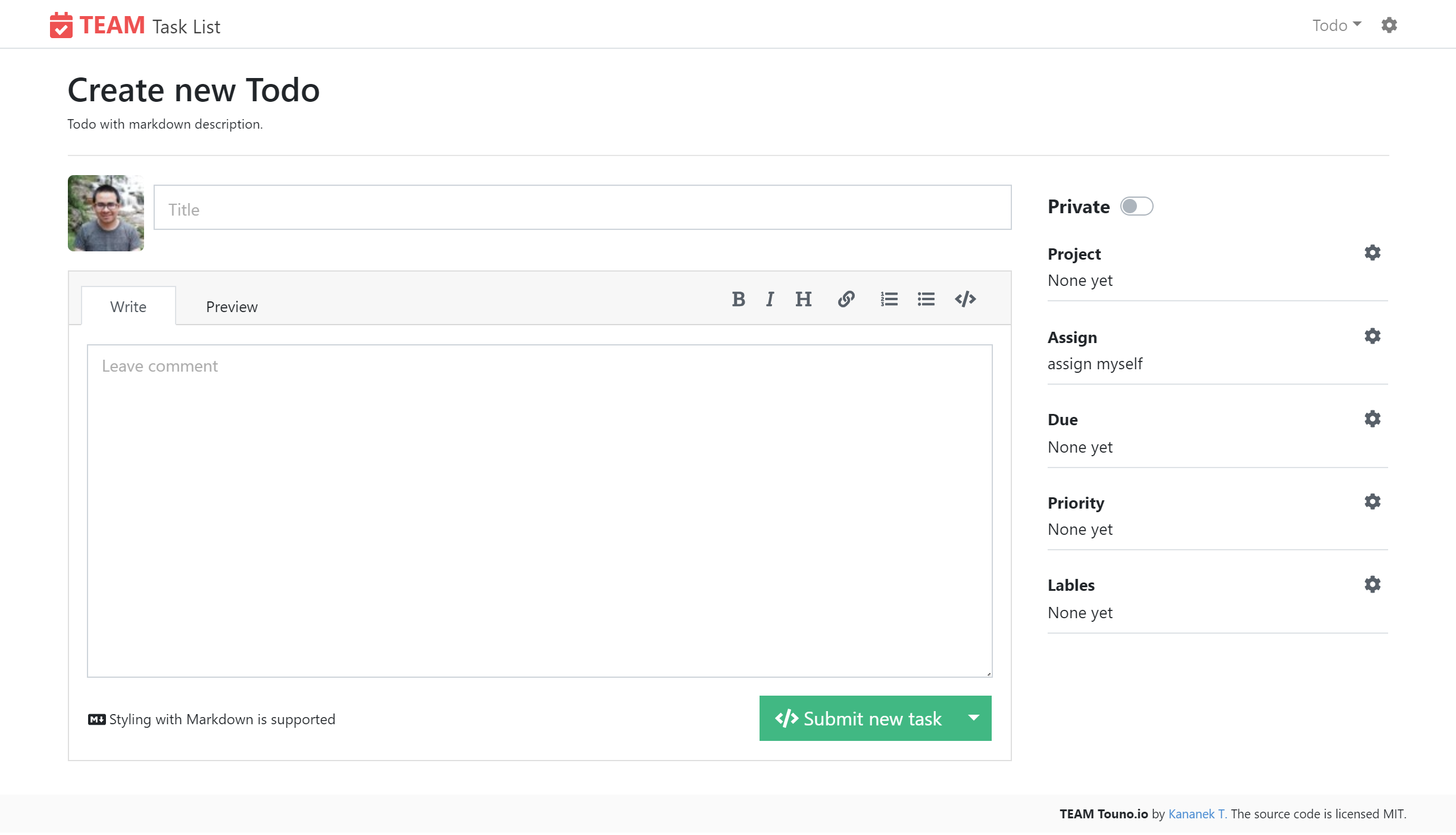Open Lables settings gear

pyautogui.click(x=1372, y=584)
